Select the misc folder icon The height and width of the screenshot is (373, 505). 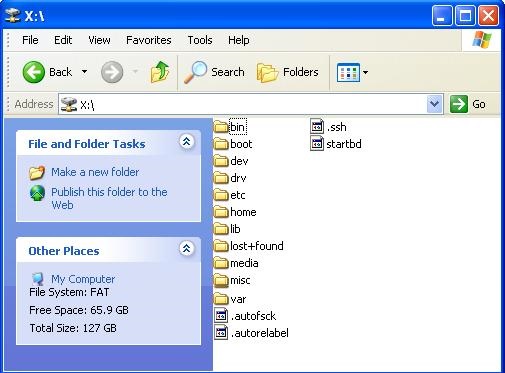221,280
